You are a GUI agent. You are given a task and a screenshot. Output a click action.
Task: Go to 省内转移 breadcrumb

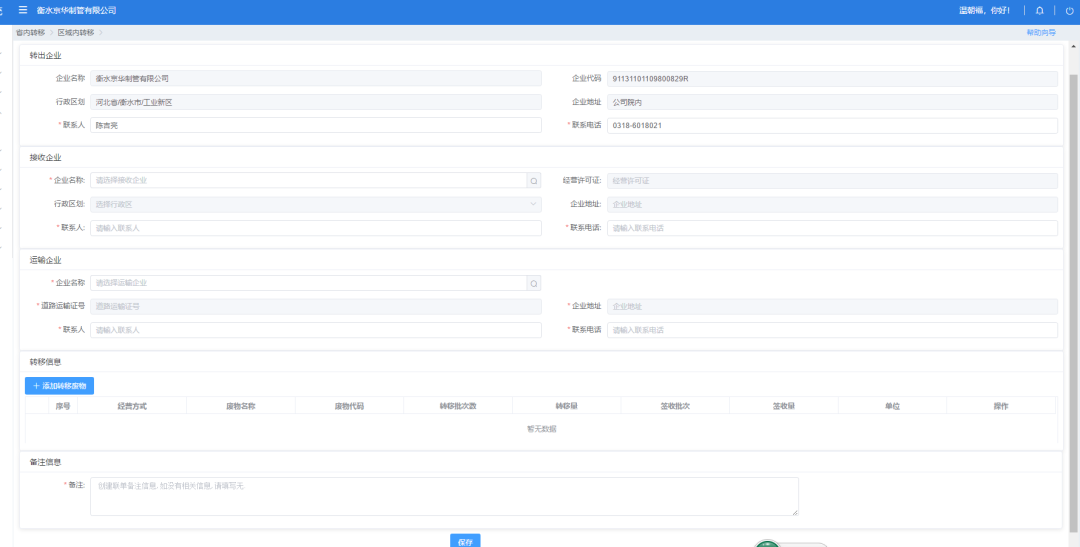tap(31, 33)
